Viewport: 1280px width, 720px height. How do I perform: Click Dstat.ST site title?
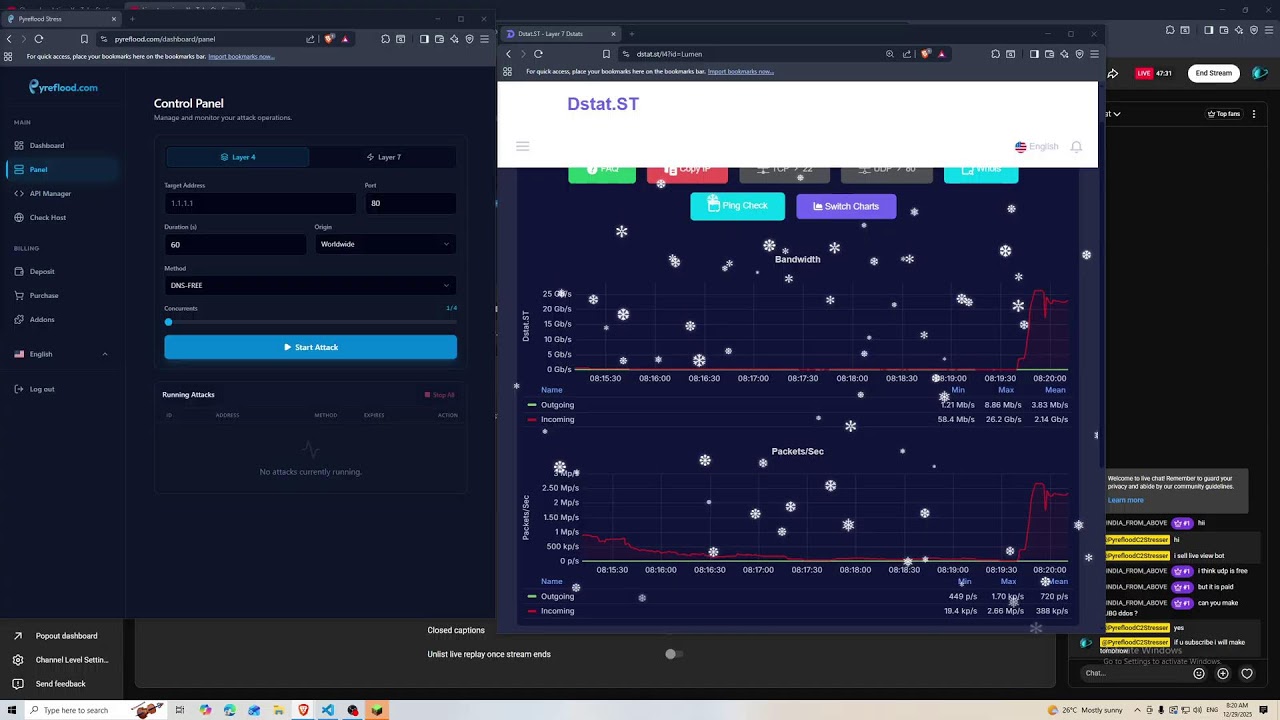(603, 104)
